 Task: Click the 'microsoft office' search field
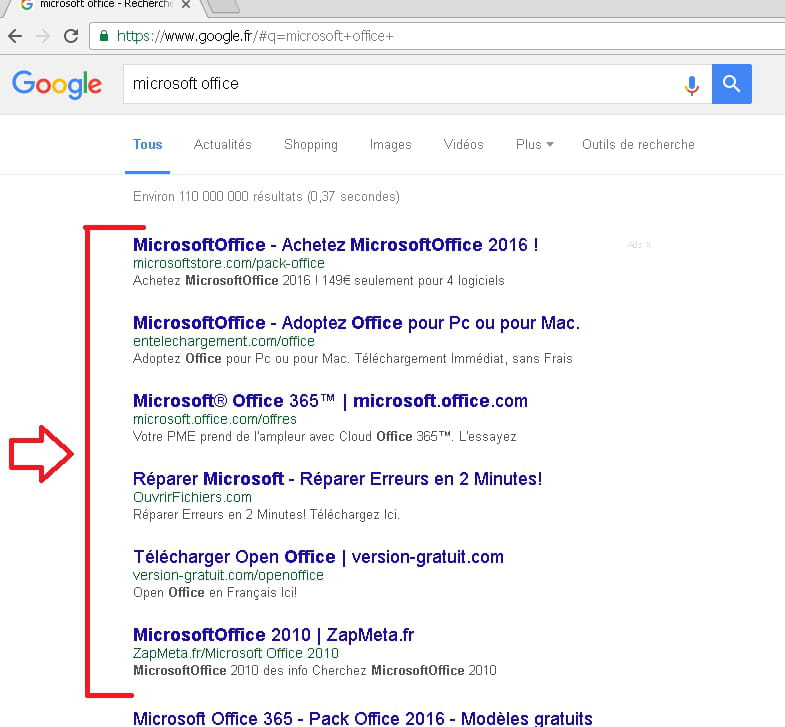tap(403, 84)
